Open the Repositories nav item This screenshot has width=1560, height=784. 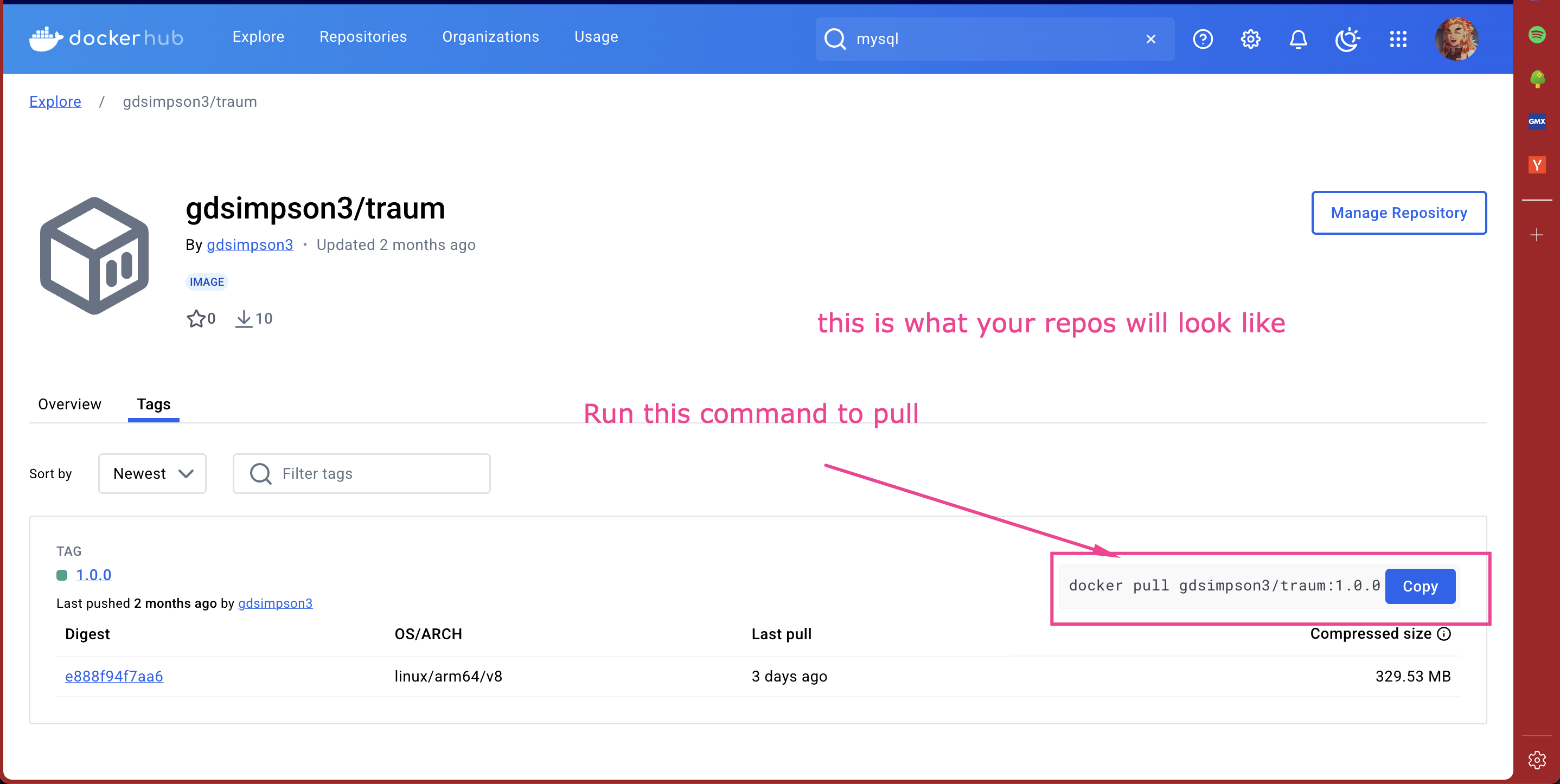363,37
